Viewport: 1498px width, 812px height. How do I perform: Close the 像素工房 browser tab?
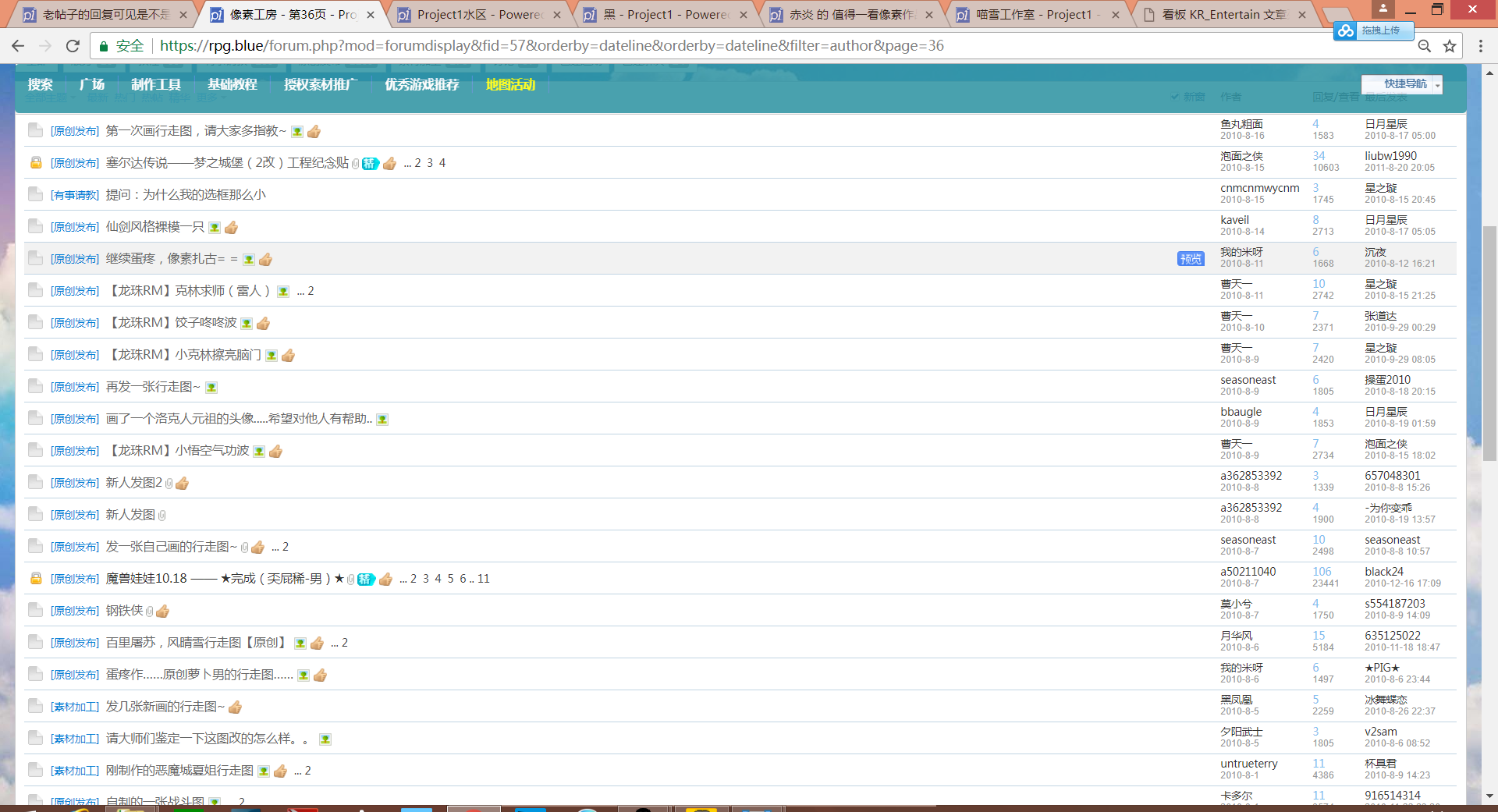click(x=371, y=15)
